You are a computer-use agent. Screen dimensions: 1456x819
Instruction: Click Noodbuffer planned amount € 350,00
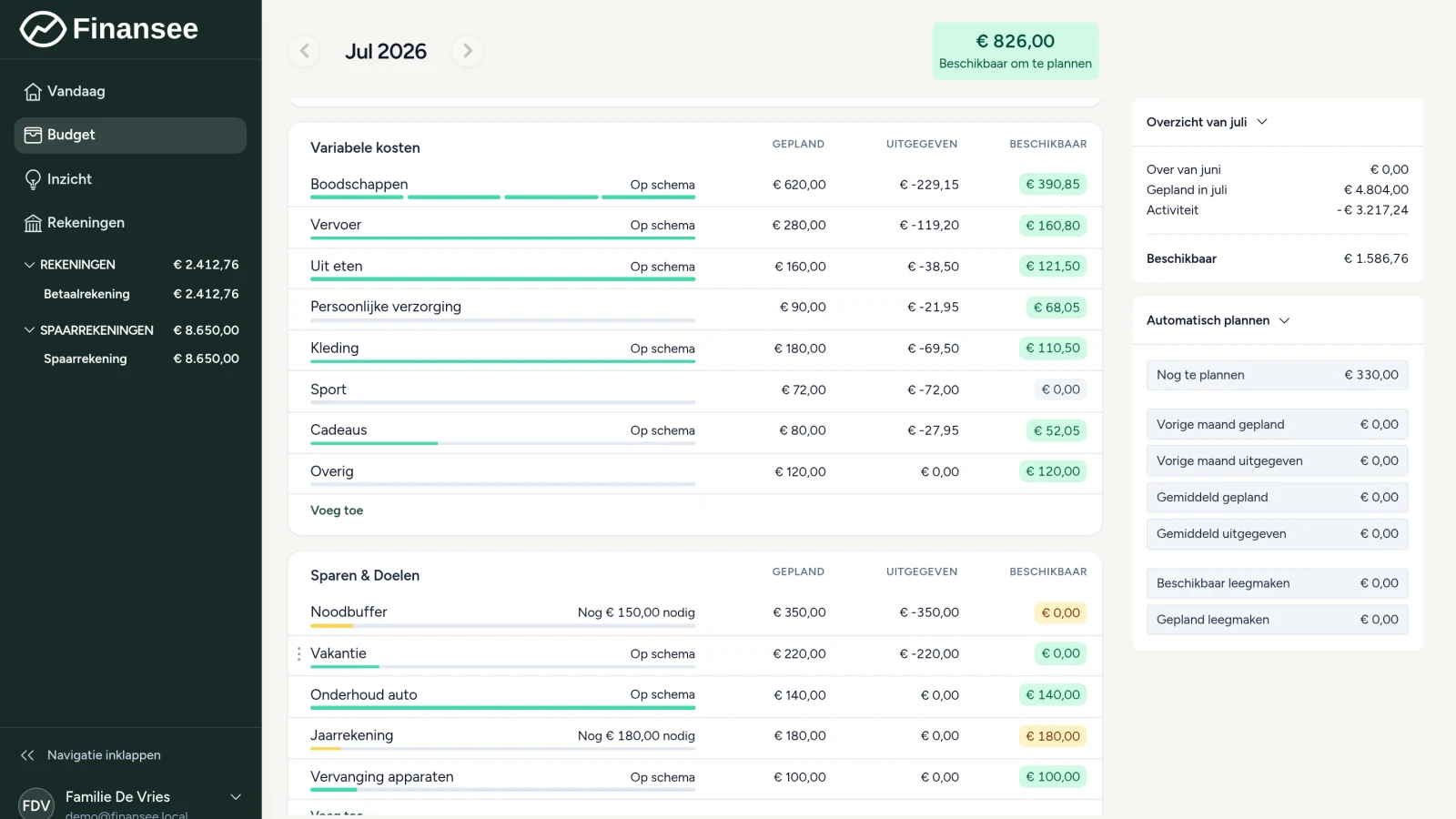click(x=799, y=613)
